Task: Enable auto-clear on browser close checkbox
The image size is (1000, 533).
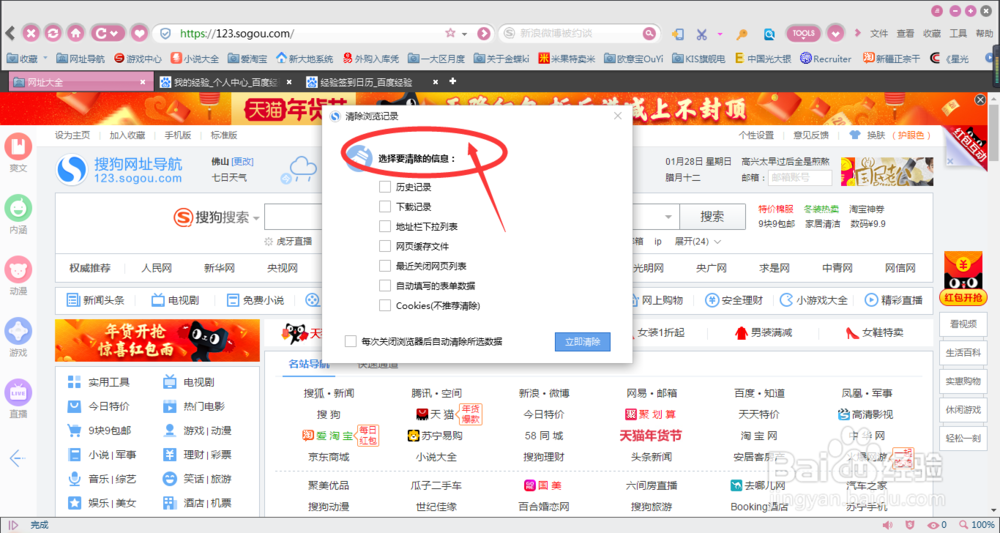Action: [350, 341]
